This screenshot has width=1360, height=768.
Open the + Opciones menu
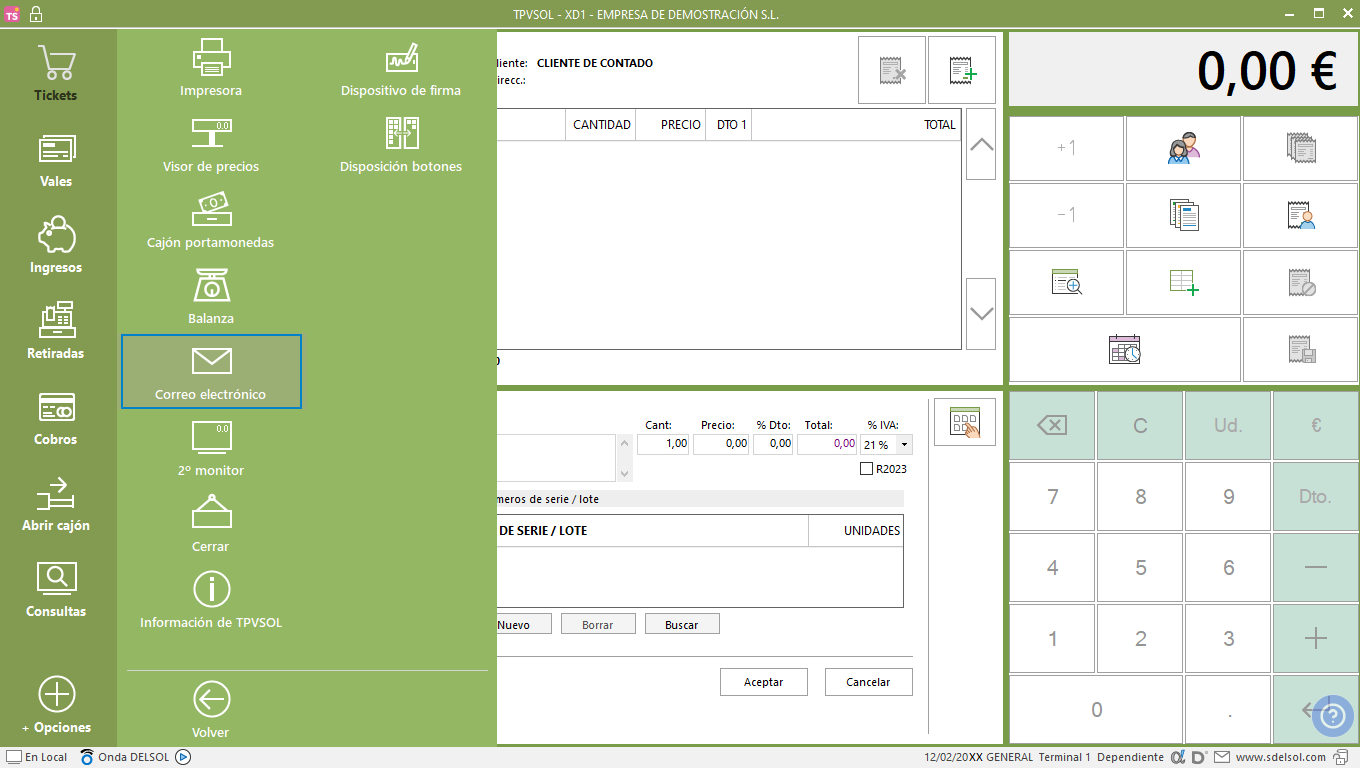(56, 706)
